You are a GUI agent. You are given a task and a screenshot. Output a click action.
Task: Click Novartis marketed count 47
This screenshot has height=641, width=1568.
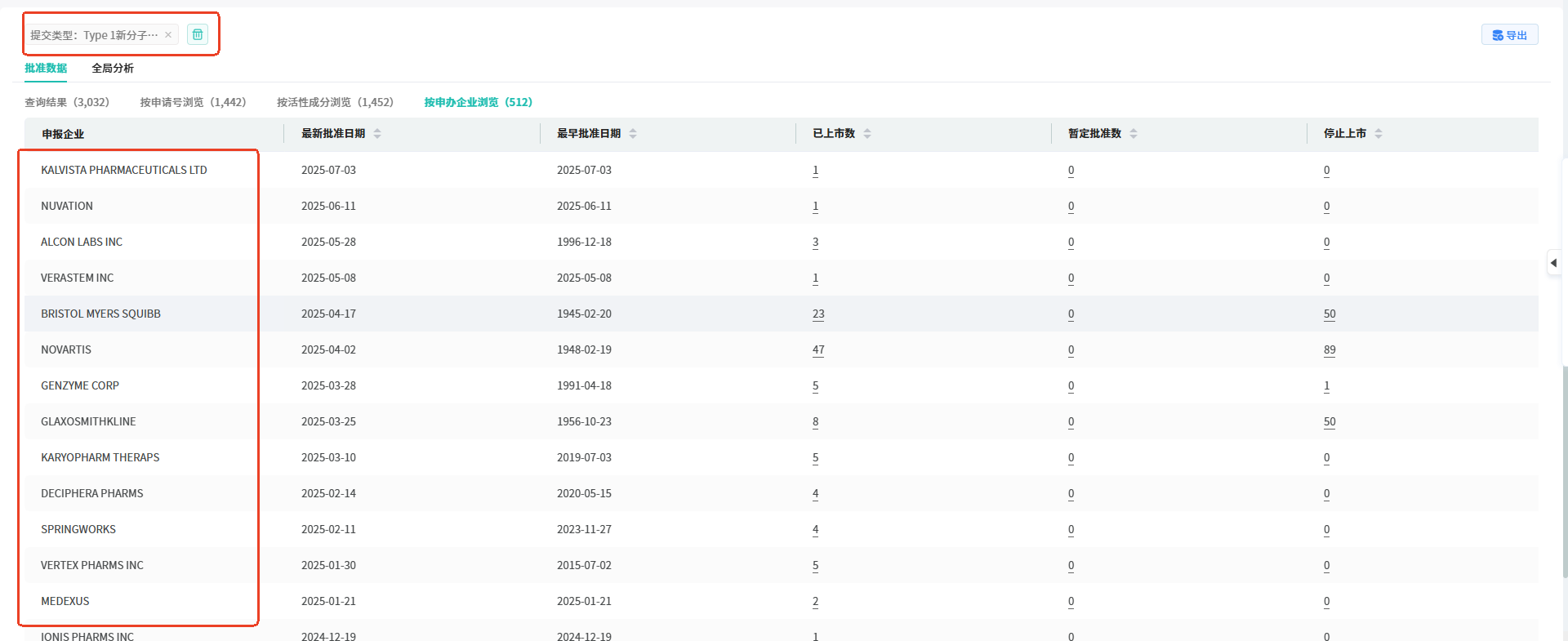[x=818, y=350]
